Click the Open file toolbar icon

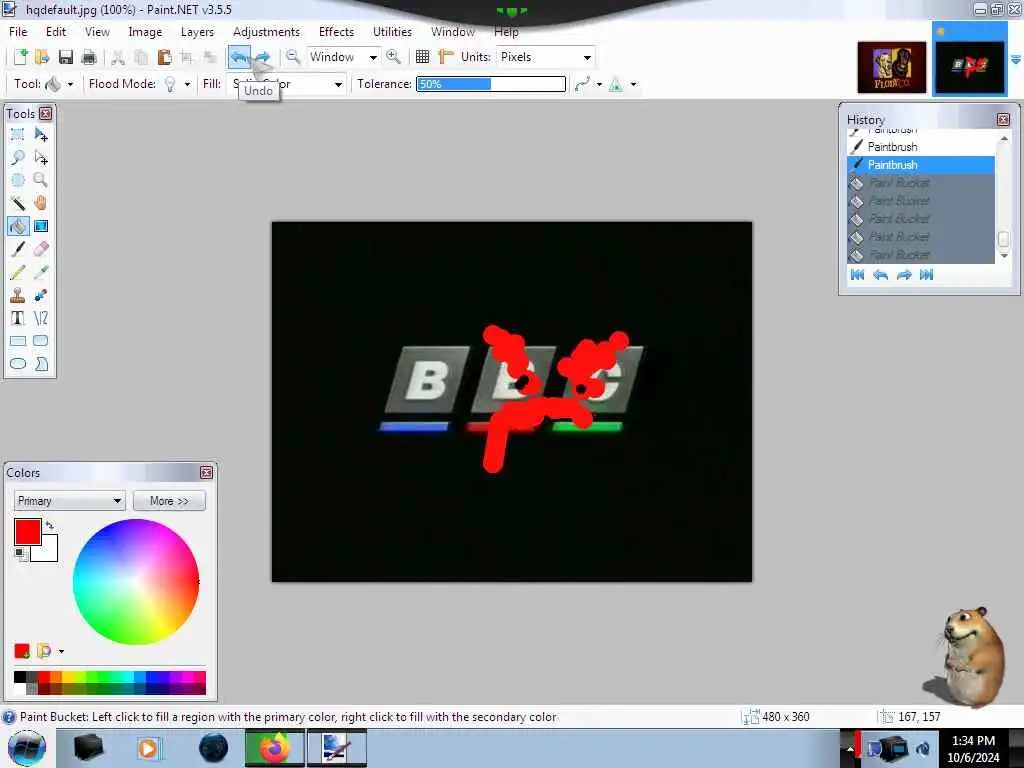pos(42,57)
